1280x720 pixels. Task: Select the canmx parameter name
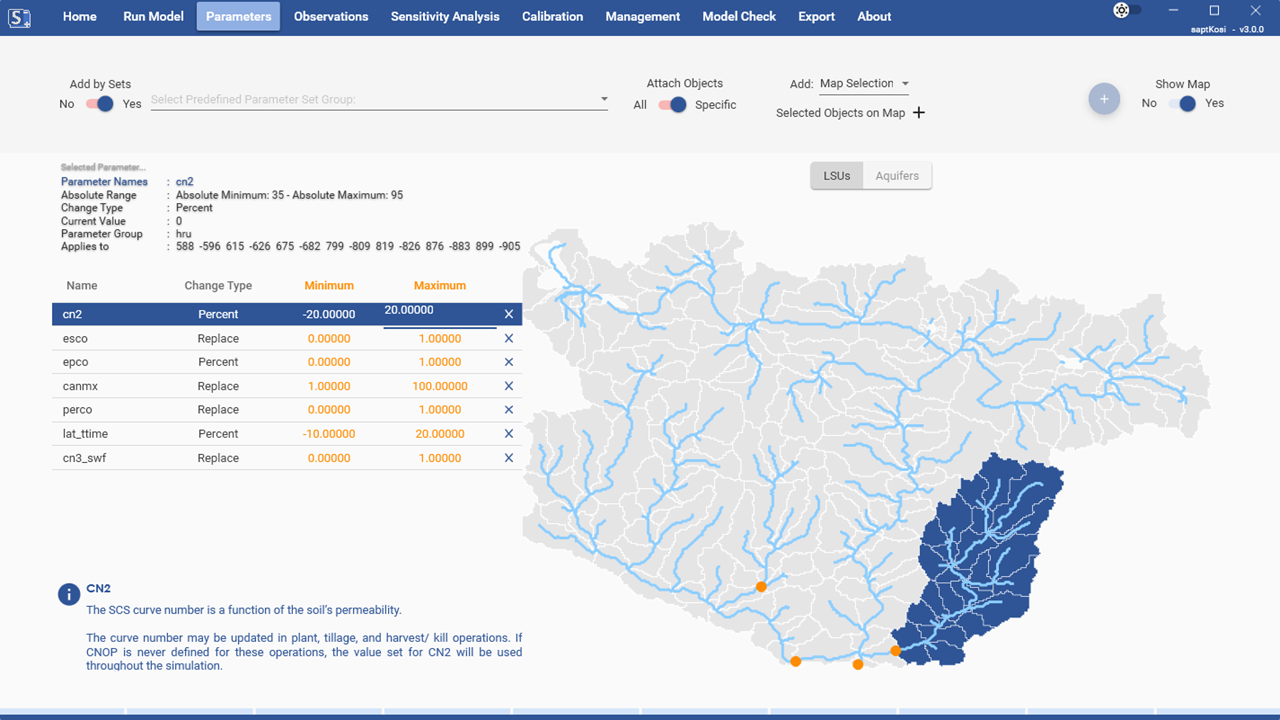point(80,386)
